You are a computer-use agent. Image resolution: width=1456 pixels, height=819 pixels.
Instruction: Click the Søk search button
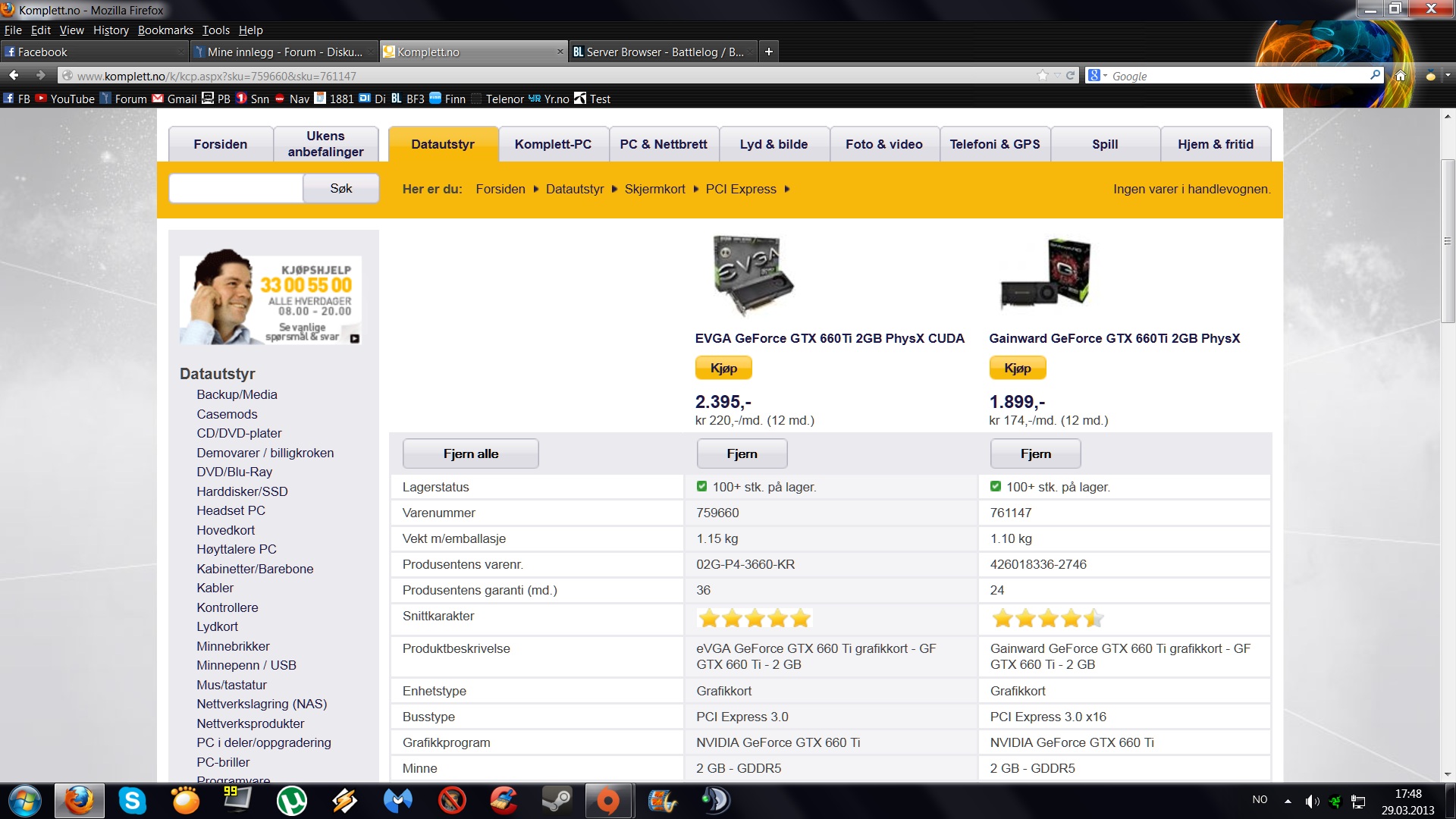pos(341,188)
